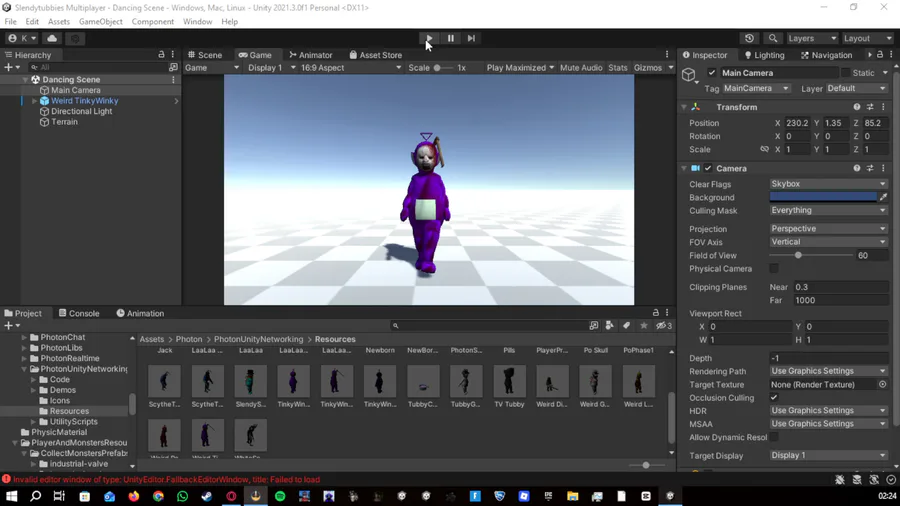Switch to the Console tab
The image size is (900, 506).
(x=79, y=313)
